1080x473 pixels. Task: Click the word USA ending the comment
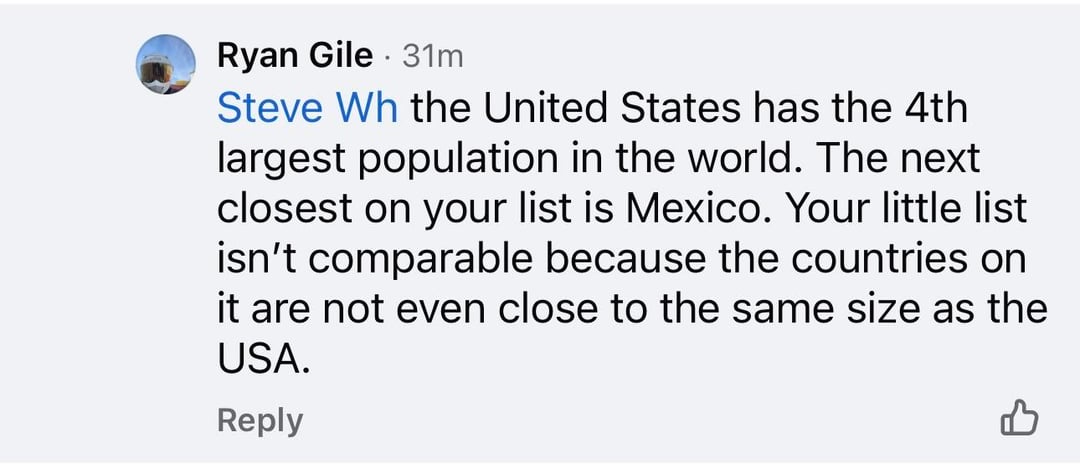(x=258, y=360)
